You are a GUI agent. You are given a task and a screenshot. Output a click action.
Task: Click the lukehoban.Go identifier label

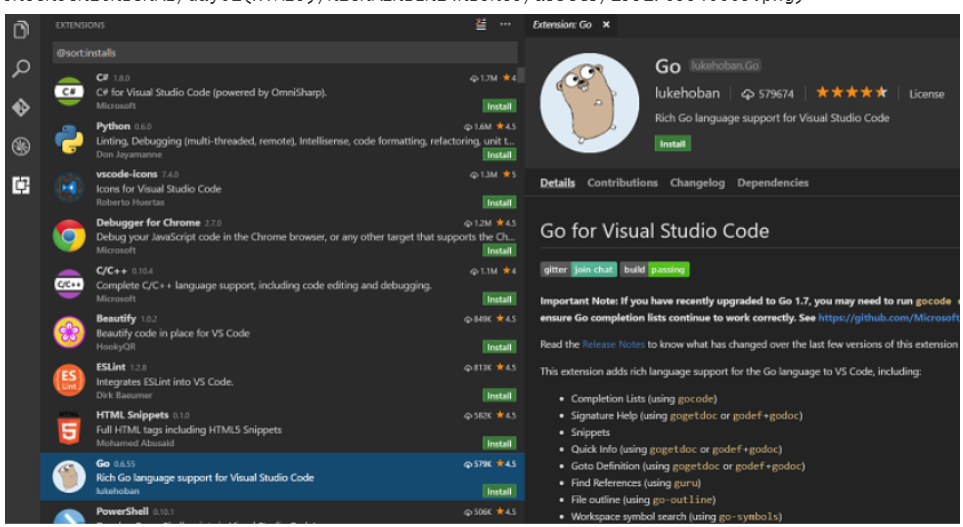[725, 65]
